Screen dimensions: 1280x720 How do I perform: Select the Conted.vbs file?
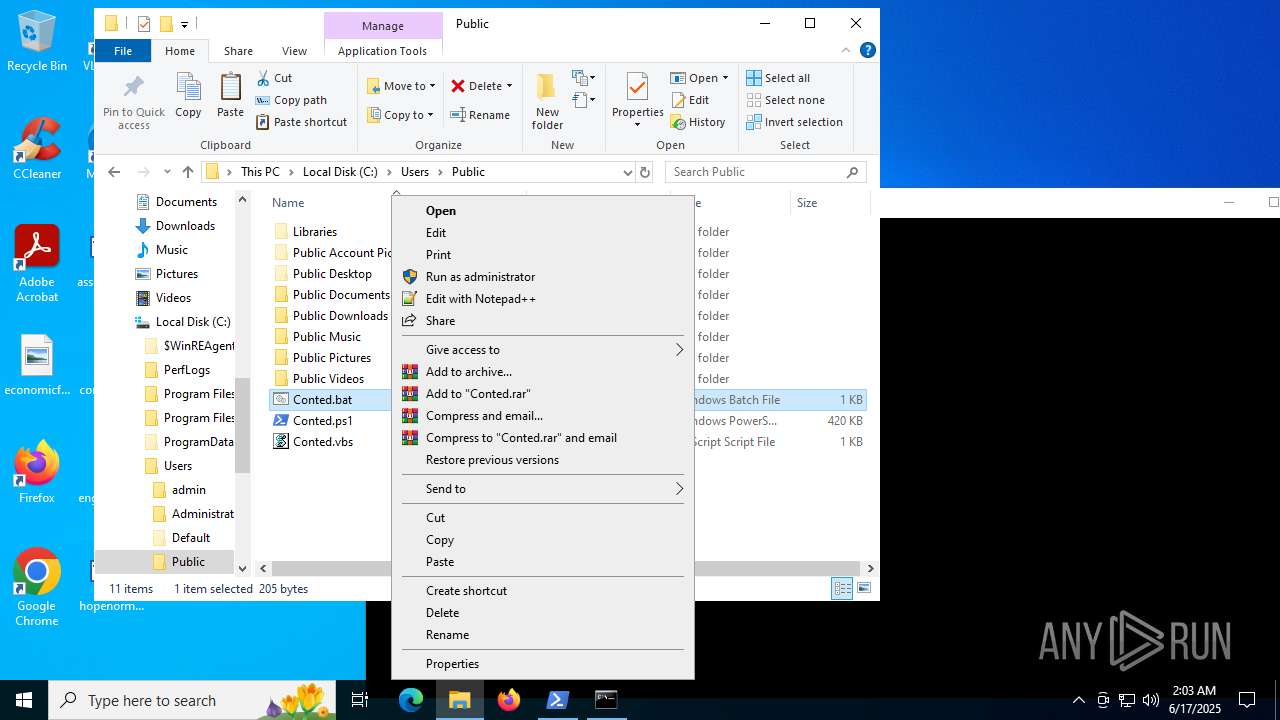(x=322, y=442)
